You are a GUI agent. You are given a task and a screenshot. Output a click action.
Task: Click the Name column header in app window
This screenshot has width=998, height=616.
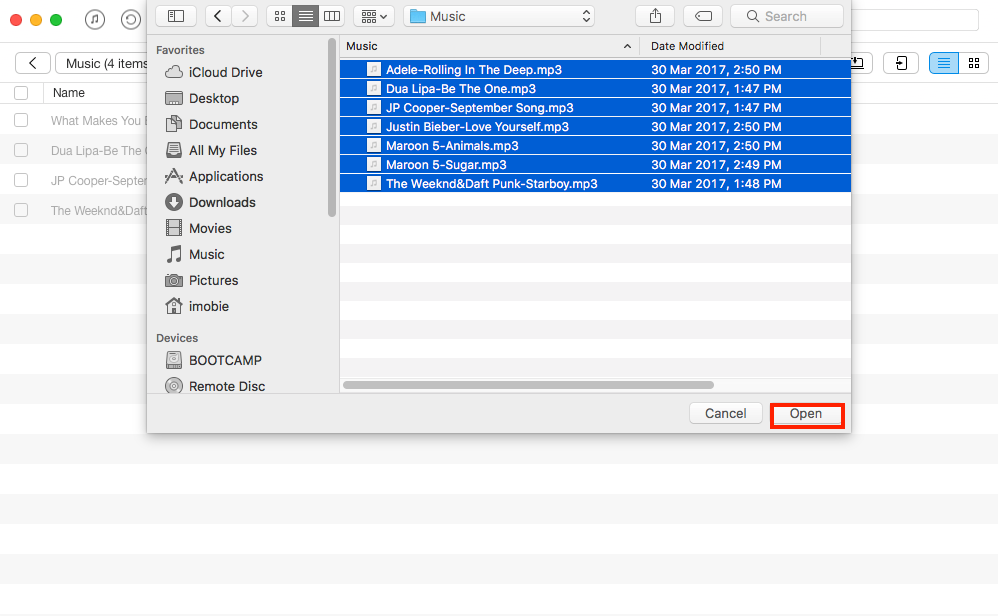69,93
